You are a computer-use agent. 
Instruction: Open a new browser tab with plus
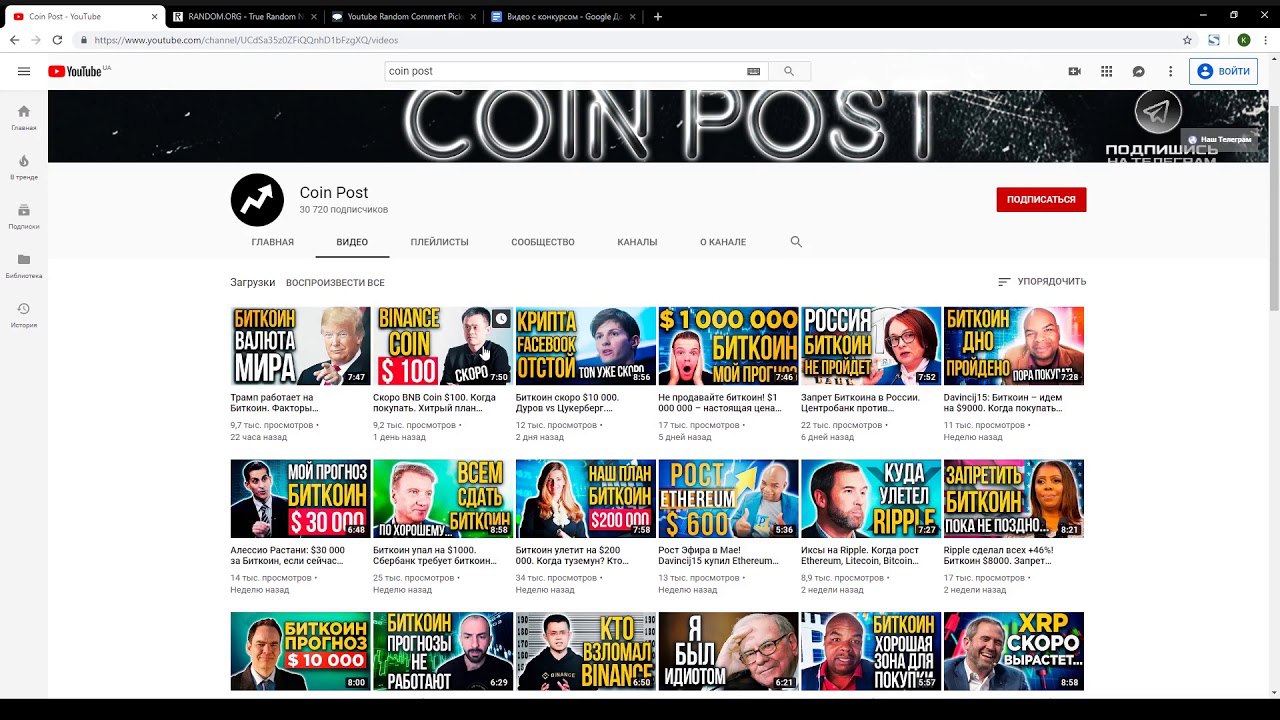(657, 16)
